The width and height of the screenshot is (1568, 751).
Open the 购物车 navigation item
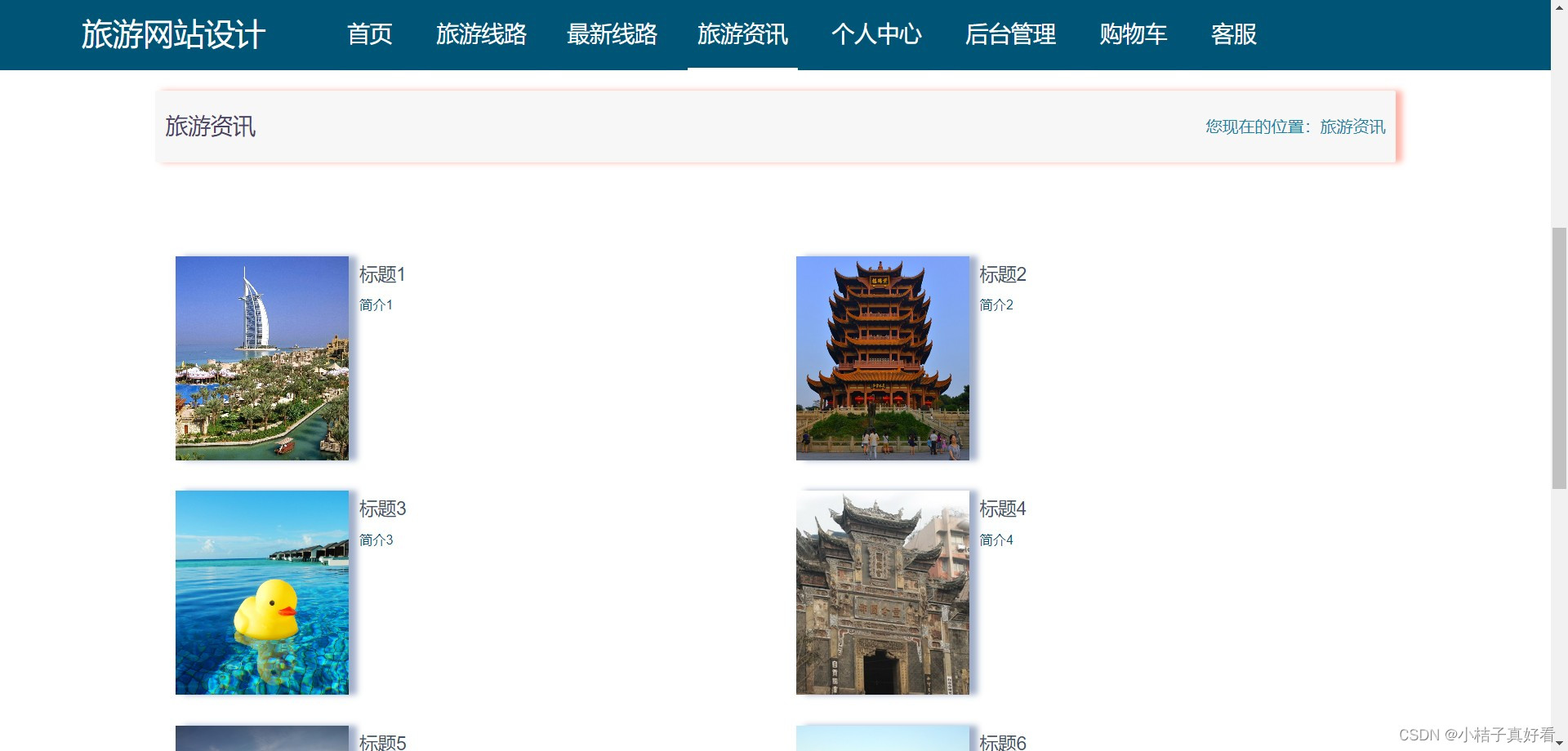[x=1133, y=34]
